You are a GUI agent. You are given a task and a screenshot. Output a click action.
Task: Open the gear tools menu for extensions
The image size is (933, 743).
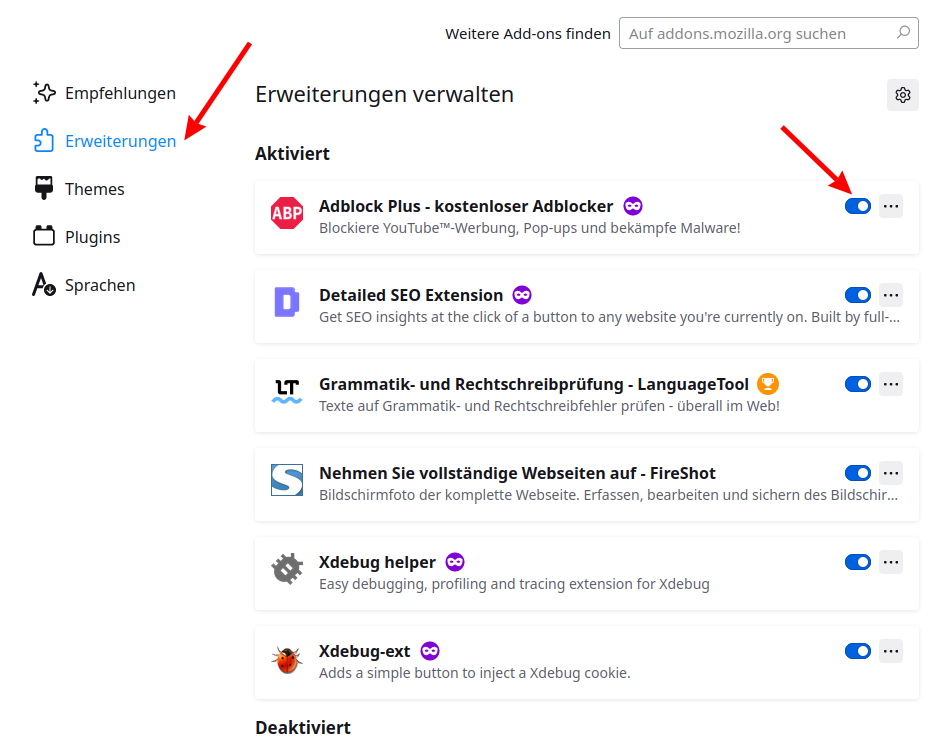coord(903,95)
